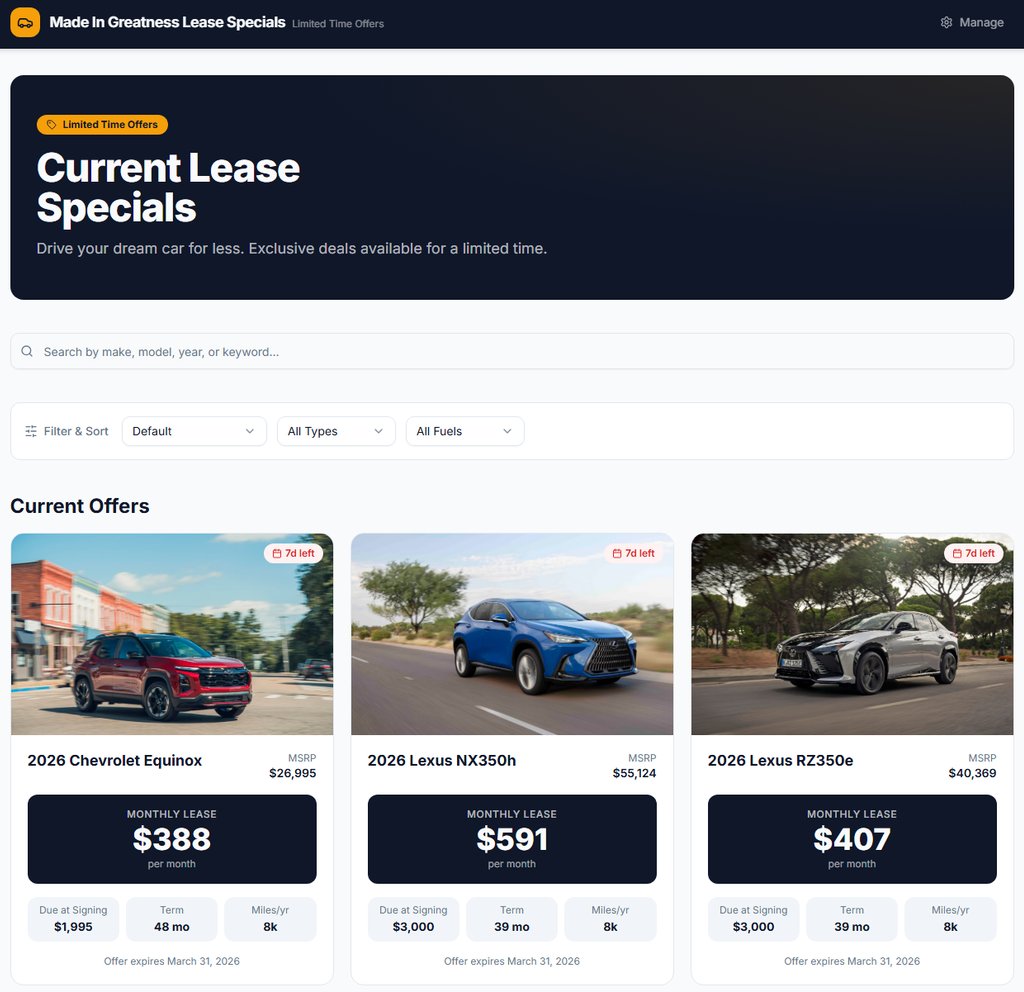Open the Default sort dropdown
Image resolution: width=1024 pixels, height=992 pixels.
point(194,431)
